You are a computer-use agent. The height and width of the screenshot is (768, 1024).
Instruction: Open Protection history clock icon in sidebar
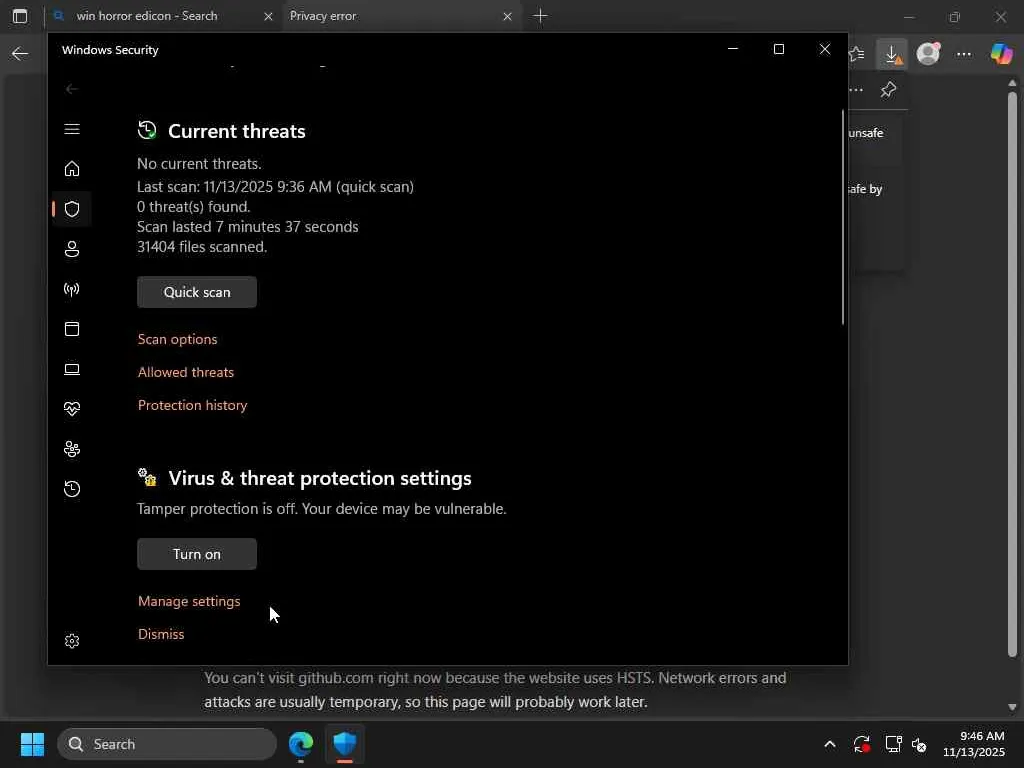point(72,489)
